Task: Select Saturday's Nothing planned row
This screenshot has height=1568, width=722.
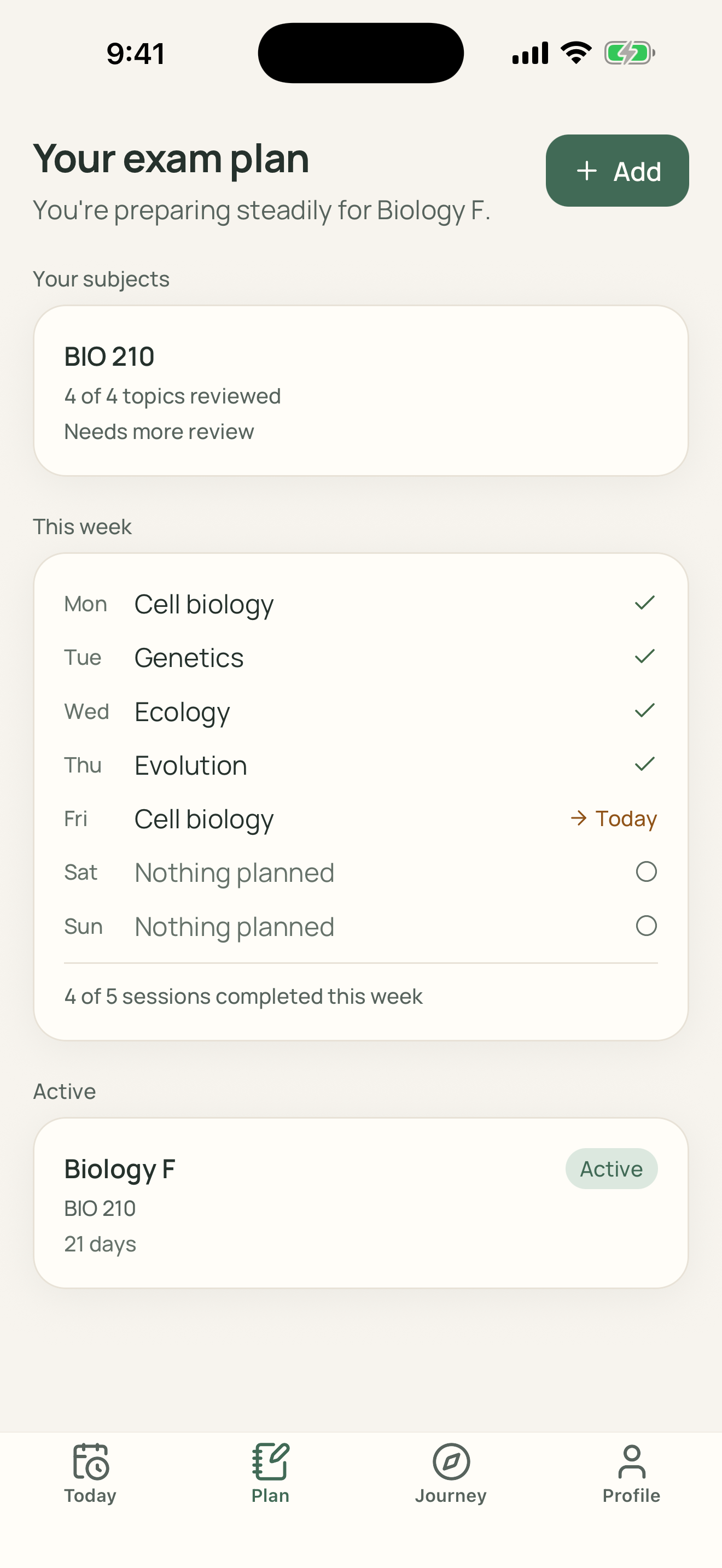Action: click(361, 872)
